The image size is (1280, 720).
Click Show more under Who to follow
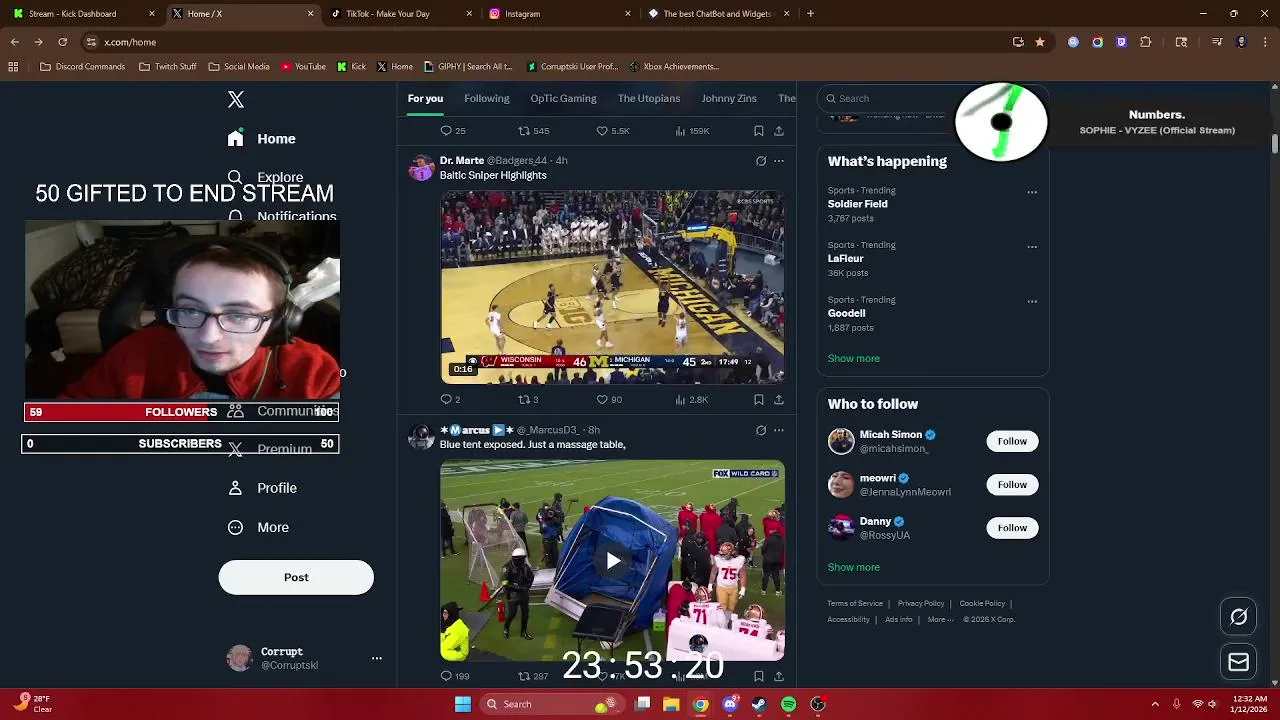click(853, 567)
